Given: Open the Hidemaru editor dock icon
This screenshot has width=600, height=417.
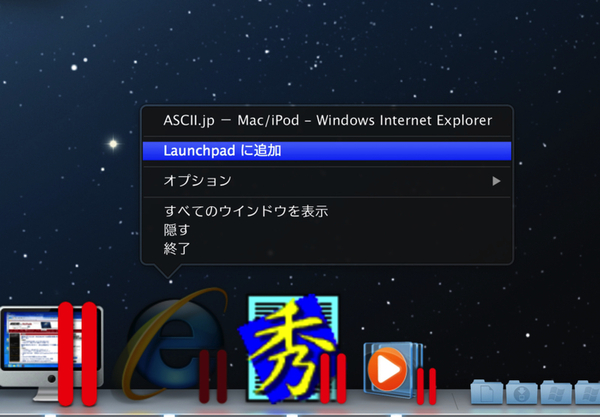Looking at the screenshot, I should 293,349.
